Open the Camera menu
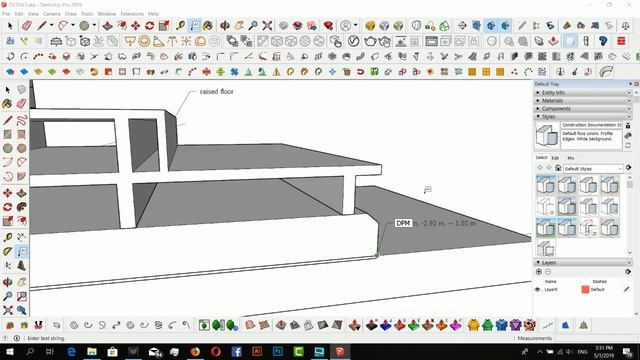This screenshot has height=360, width=640. coord(51,14)
